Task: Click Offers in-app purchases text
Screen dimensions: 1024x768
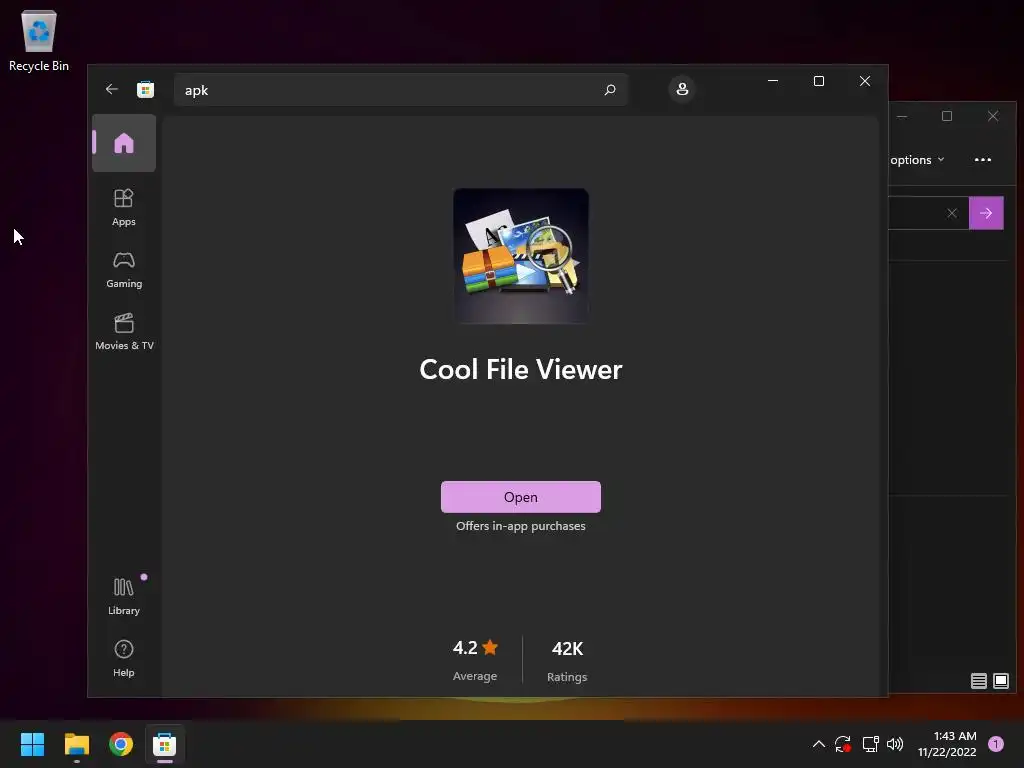Action: pyautogui.click(x=520, y=526)
